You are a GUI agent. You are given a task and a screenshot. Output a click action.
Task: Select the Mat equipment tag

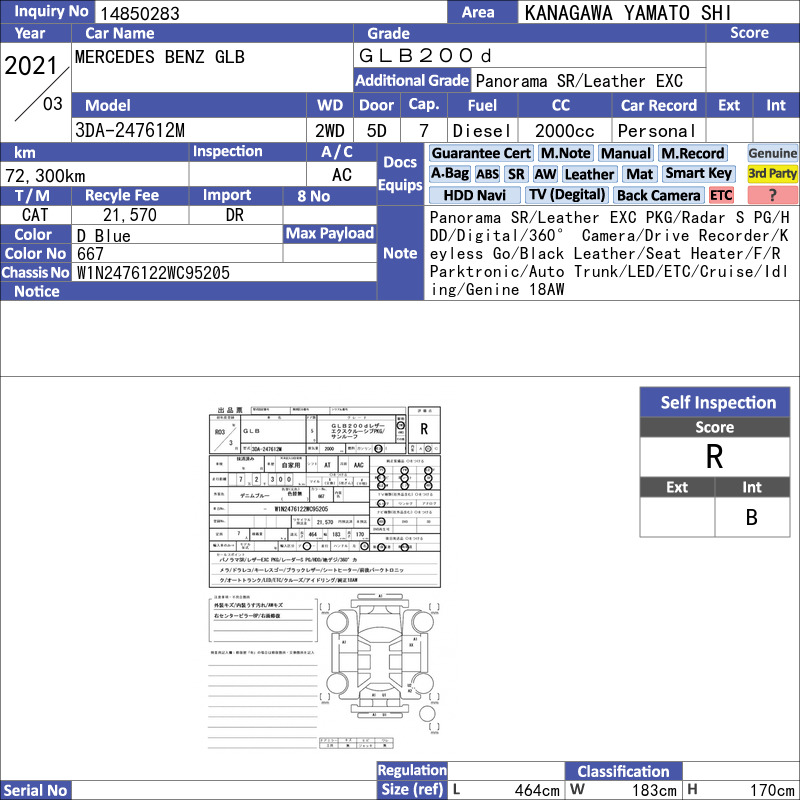click(639, 174)
